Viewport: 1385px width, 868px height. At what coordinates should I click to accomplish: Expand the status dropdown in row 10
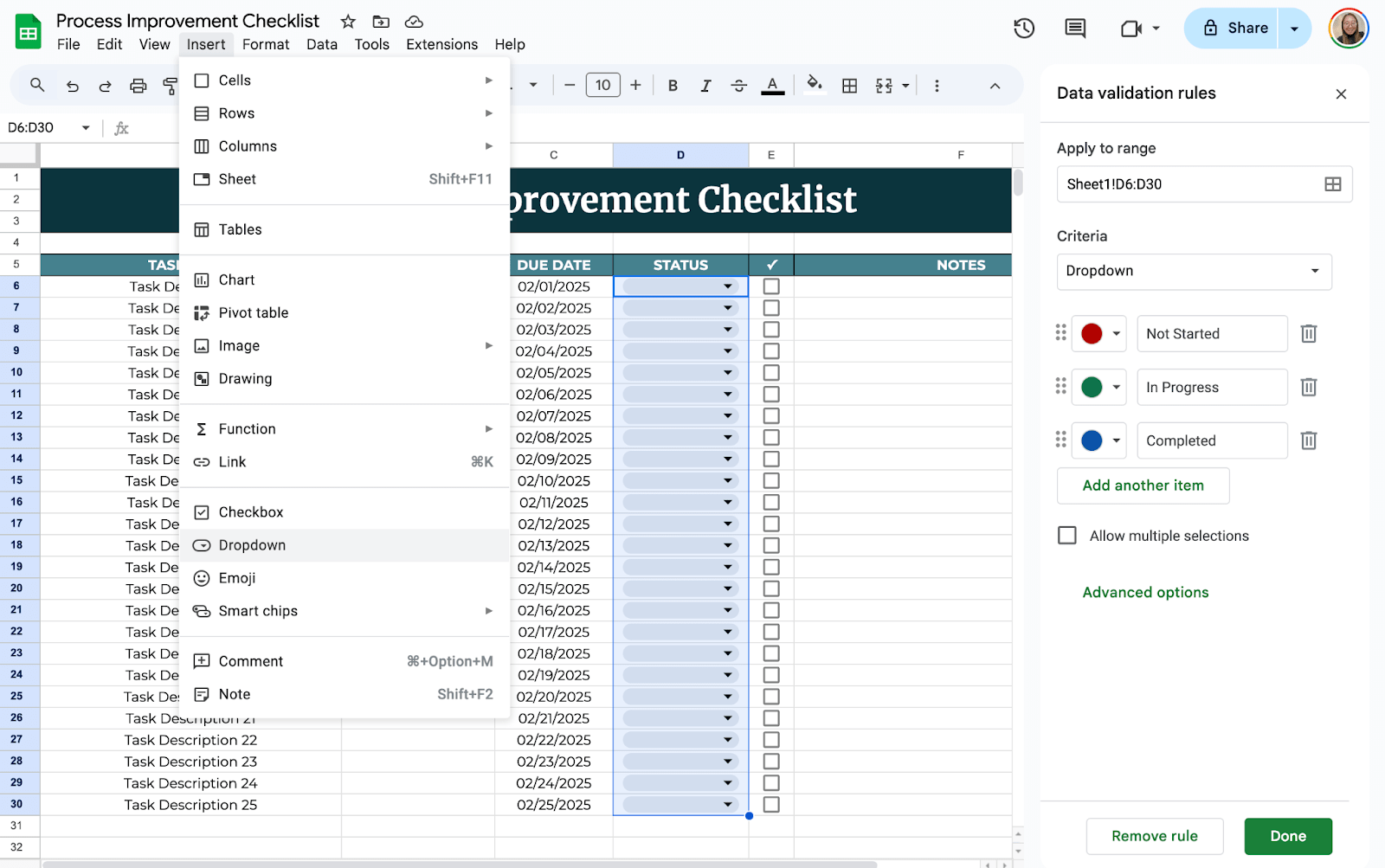(x=727, y=373)
